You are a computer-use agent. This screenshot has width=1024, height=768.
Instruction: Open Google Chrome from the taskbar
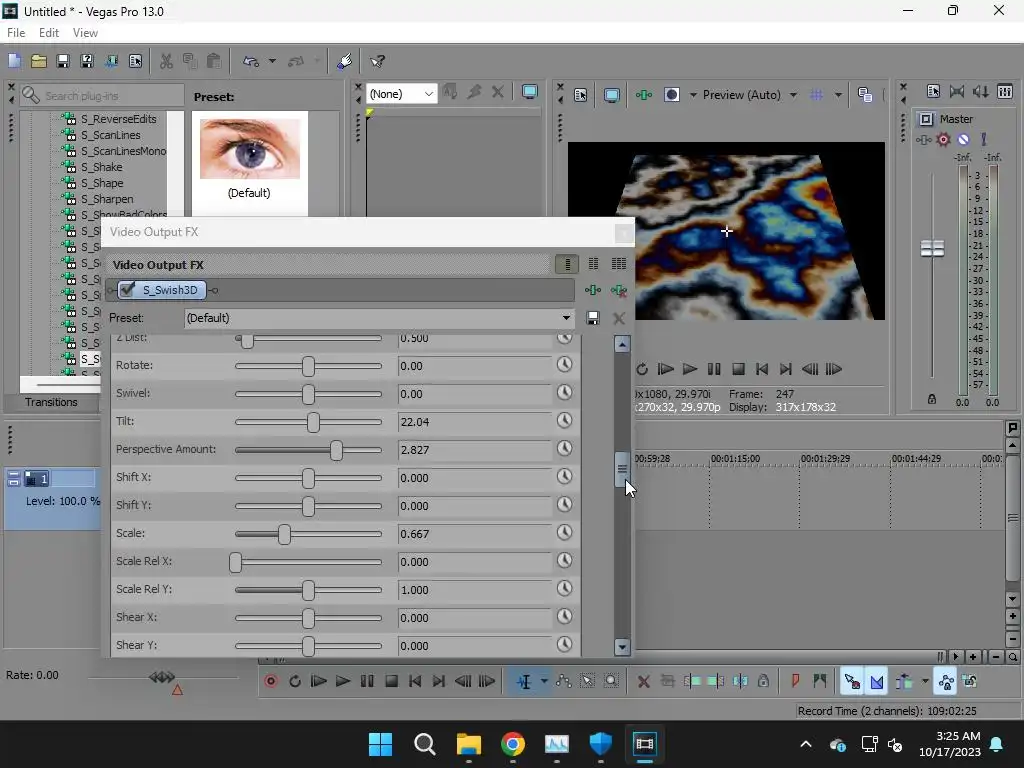click(513, 744)
